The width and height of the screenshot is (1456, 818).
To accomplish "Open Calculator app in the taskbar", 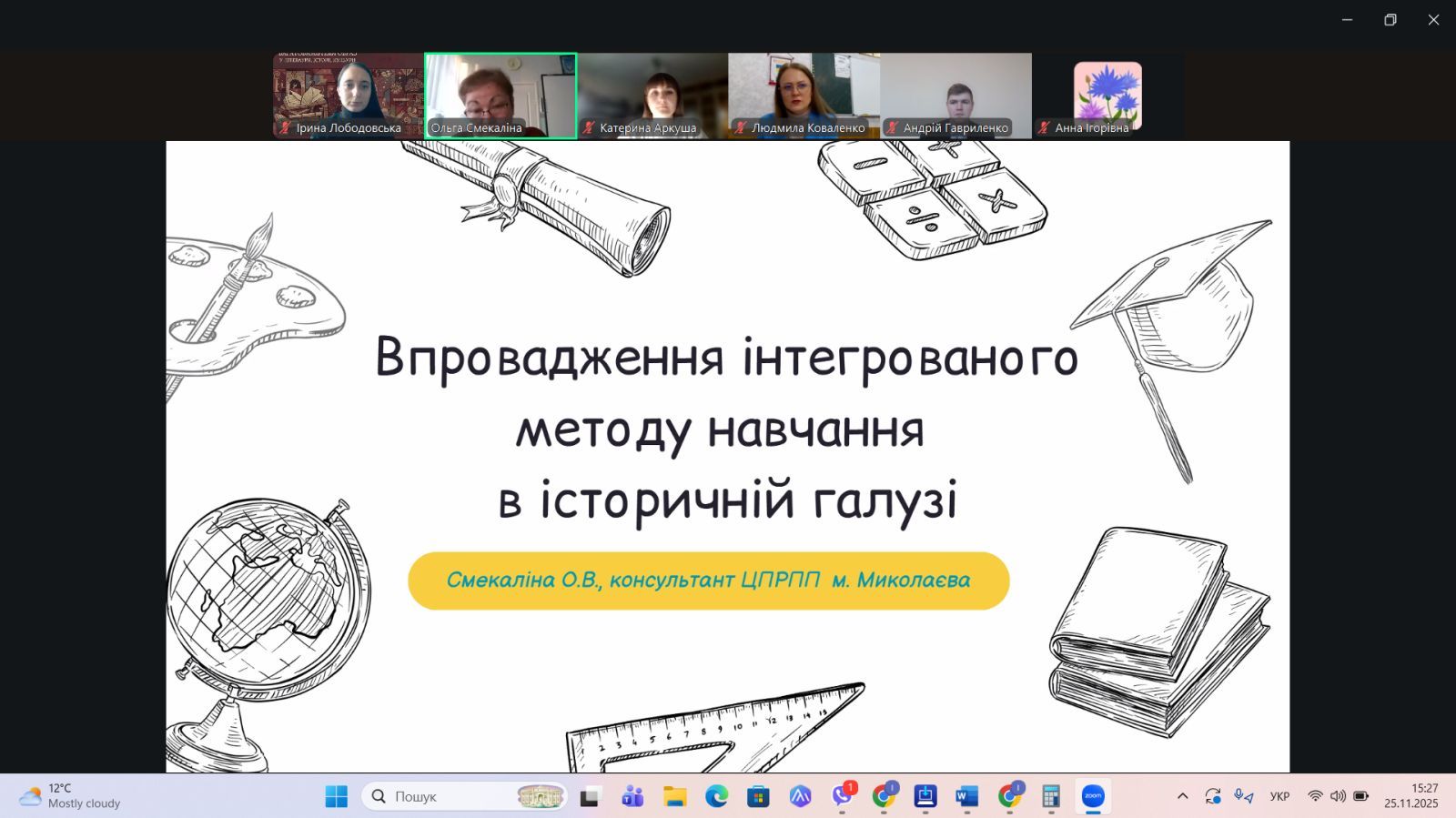I will pyautogui.click(x=1051, y=796).
